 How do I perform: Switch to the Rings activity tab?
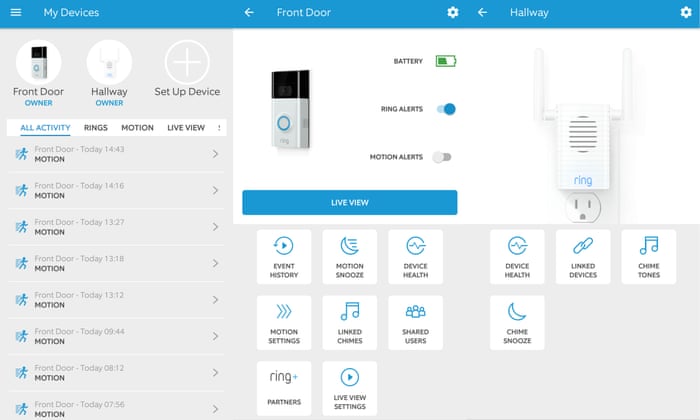click(x=96, y=128)
